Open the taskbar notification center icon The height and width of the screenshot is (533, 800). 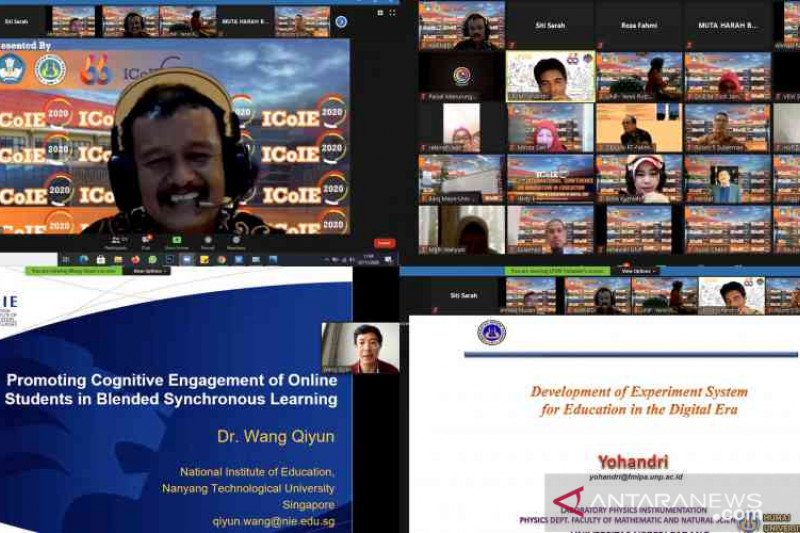coord(389,260)
